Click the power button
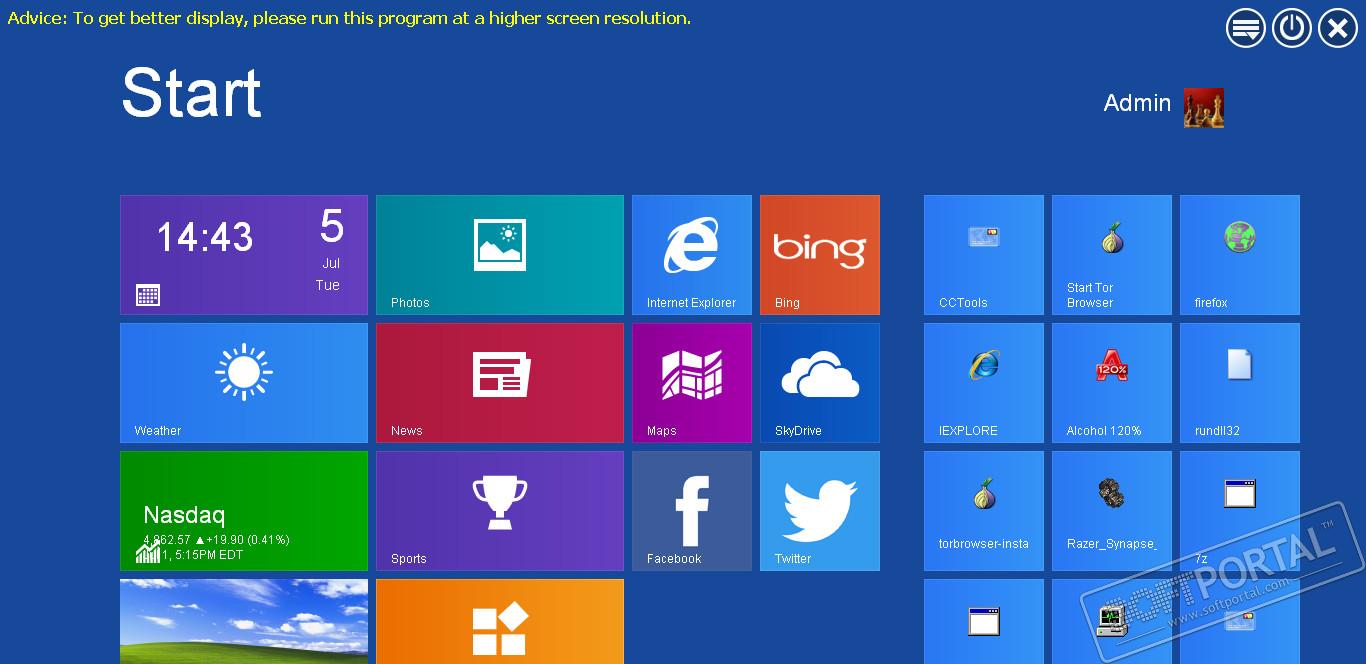The width and height of the screenshot is (1366, 664). [1292, 28]
